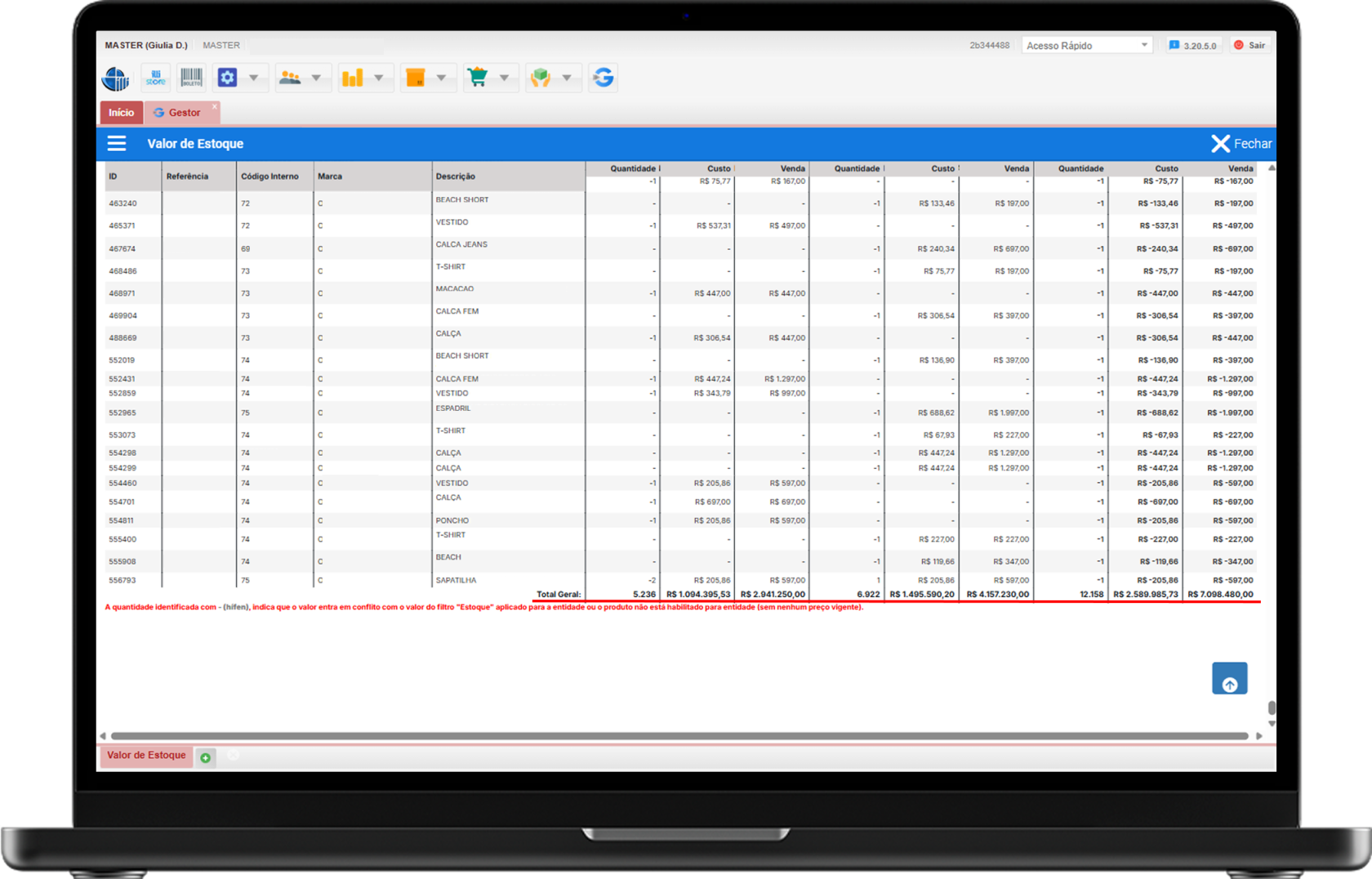Click the blue globe logo icon
The width and height of the screenshot is (1372, 879).
pyautogui.click(x=115, y=78)
